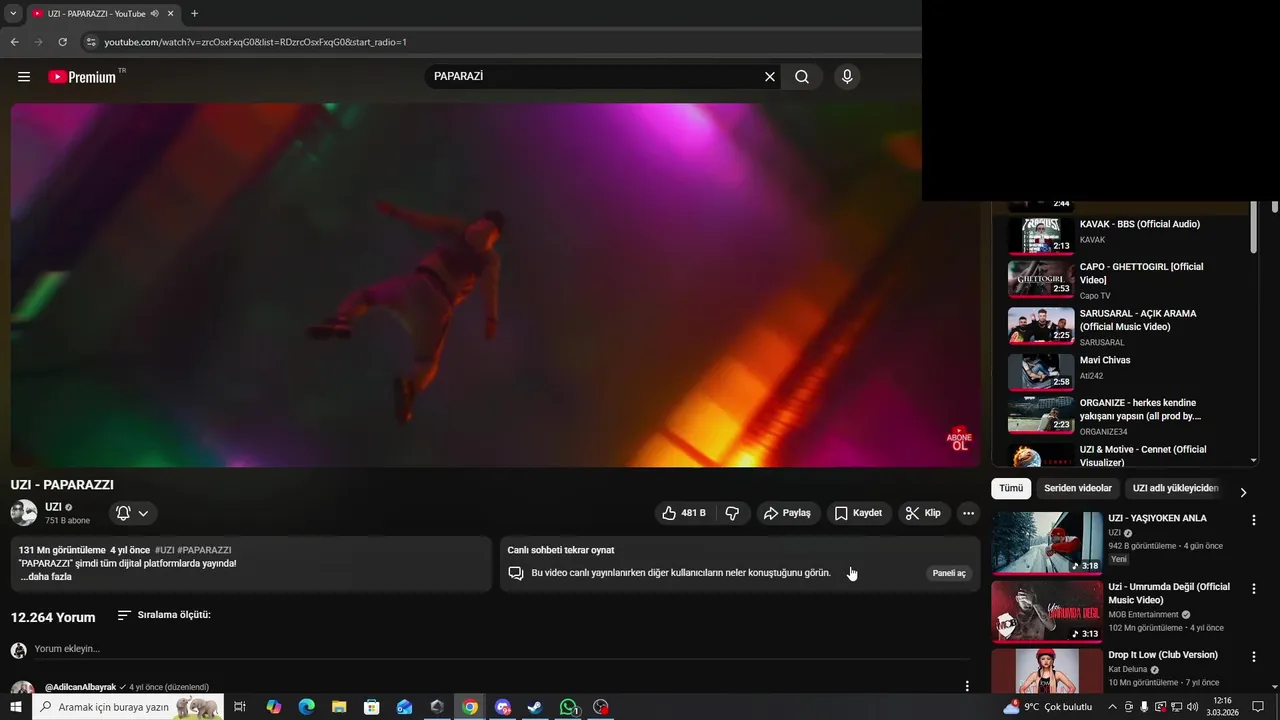
Task: Open the Sıralama ölçütü sort dropdown
Action: tap(164, 615)
